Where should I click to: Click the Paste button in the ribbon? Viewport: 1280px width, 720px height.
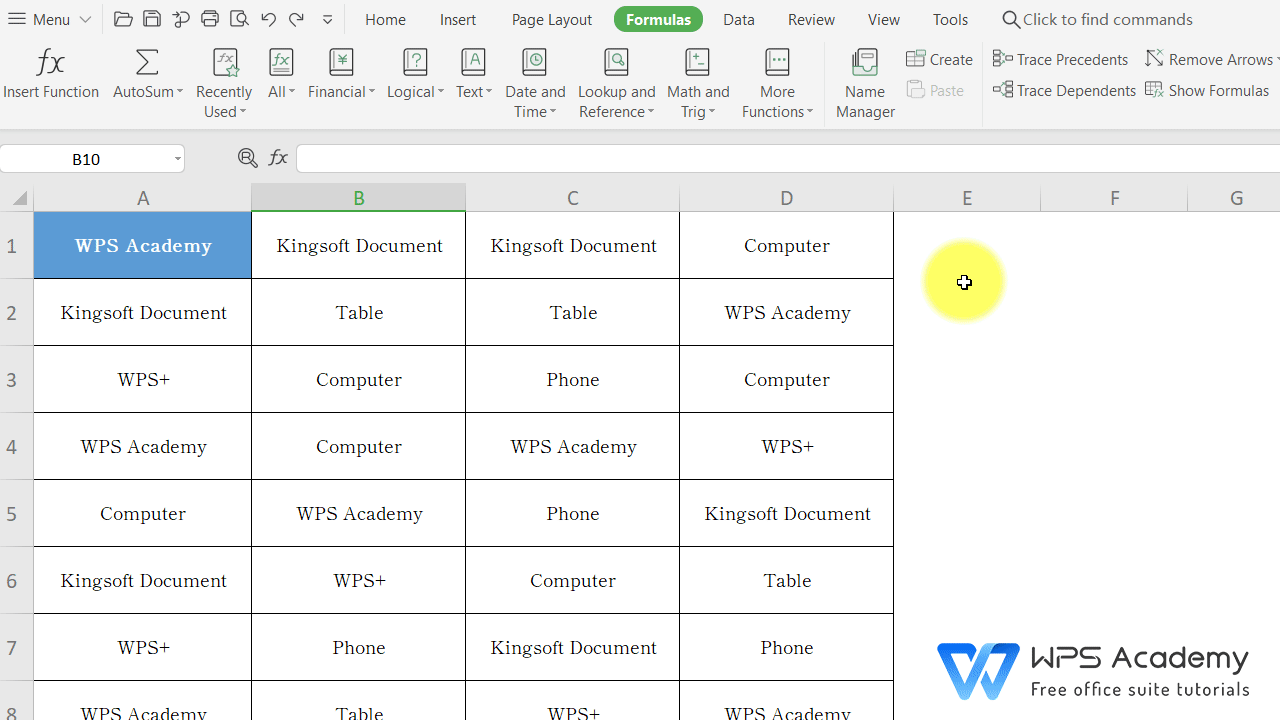[x=935, y=90]
